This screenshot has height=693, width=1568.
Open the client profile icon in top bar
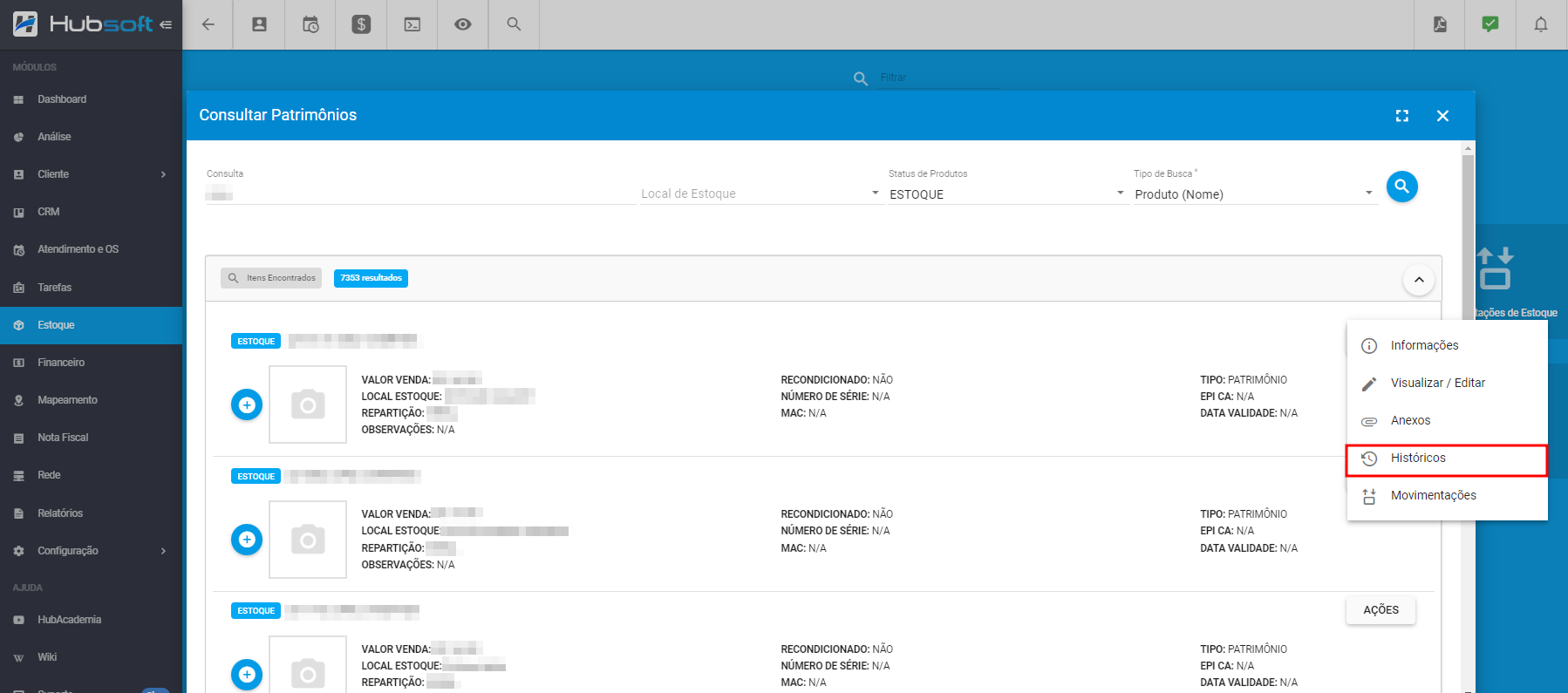259,24
